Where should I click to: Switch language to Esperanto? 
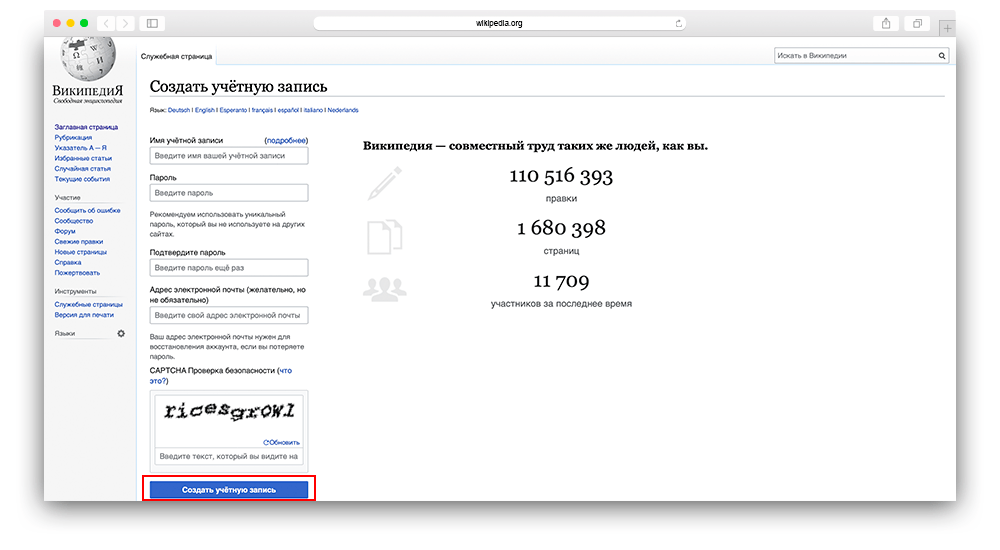(233, 110)
